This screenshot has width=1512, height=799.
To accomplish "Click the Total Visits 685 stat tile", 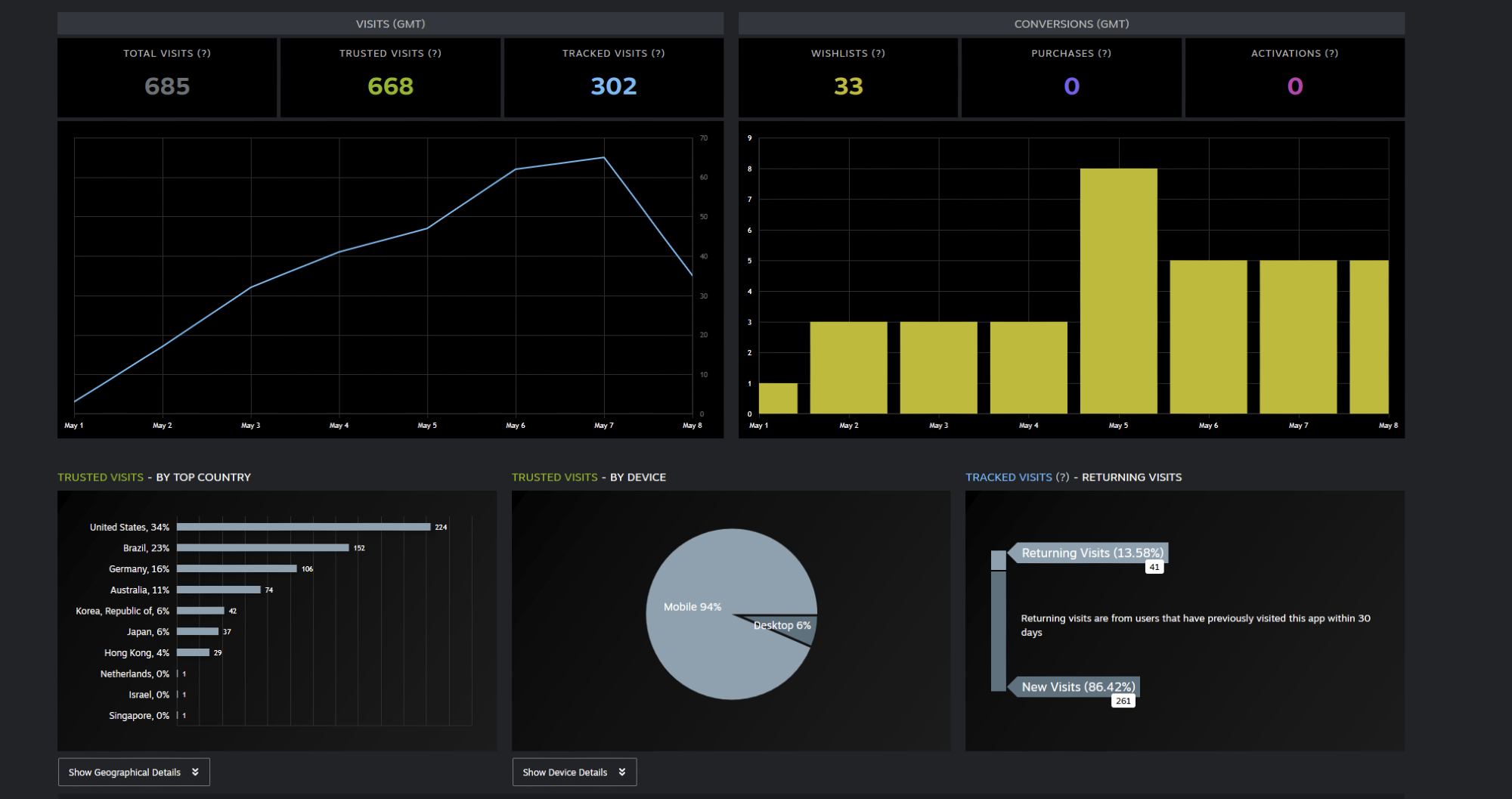I will (167, 77).
